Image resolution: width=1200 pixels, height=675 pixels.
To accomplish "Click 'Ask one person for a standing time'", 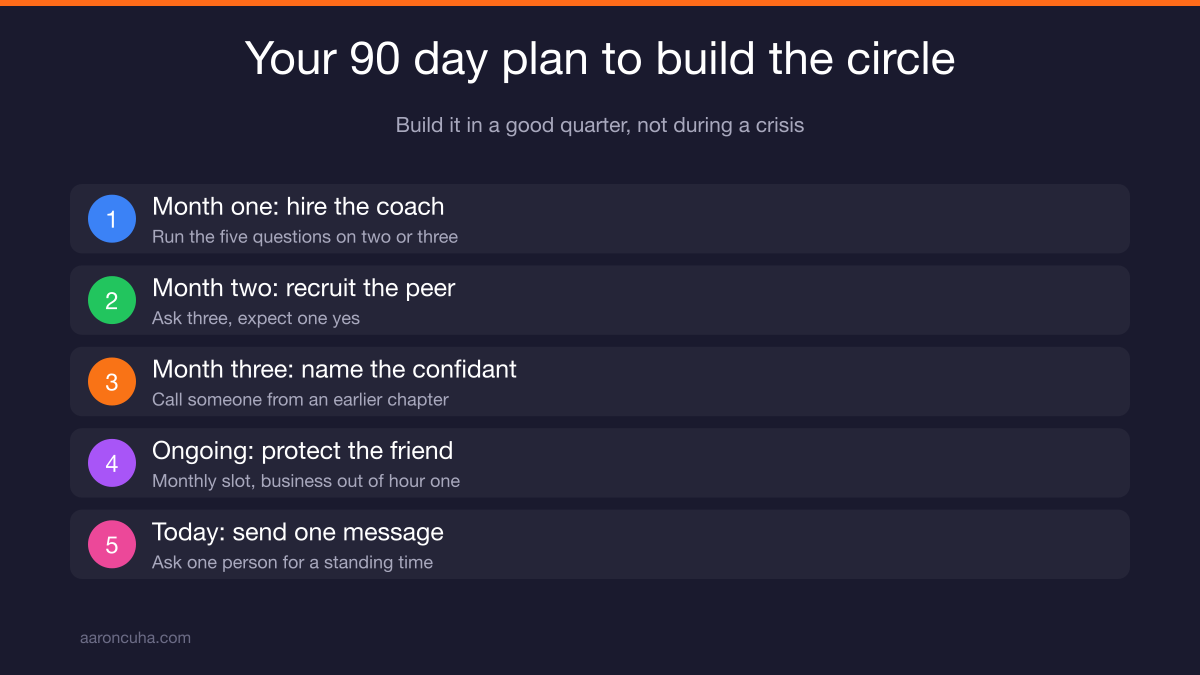I will pyautogui.click(x=292, y=563).
